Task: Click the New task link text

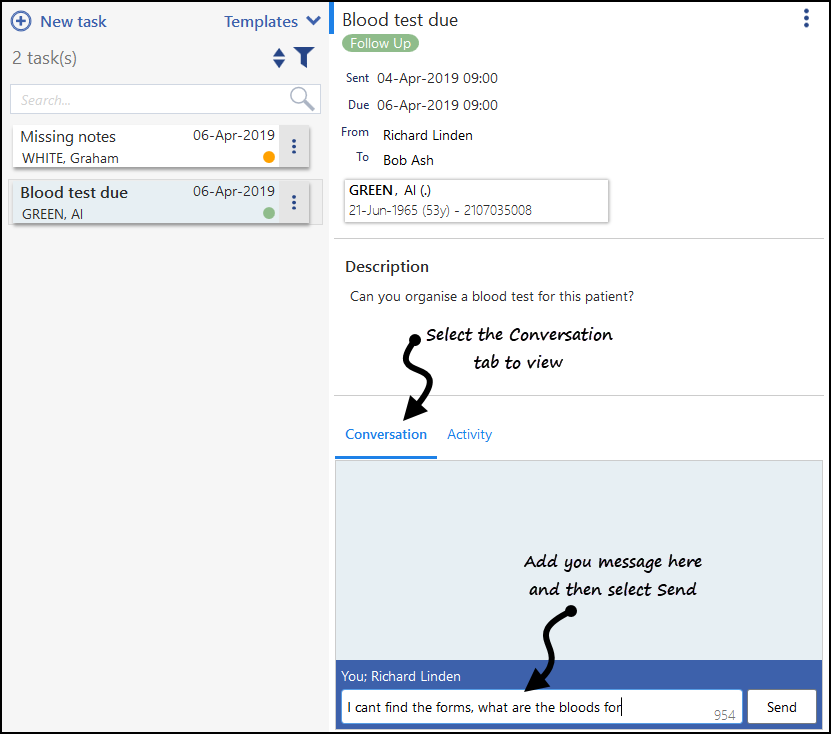Action: point(74,22)
